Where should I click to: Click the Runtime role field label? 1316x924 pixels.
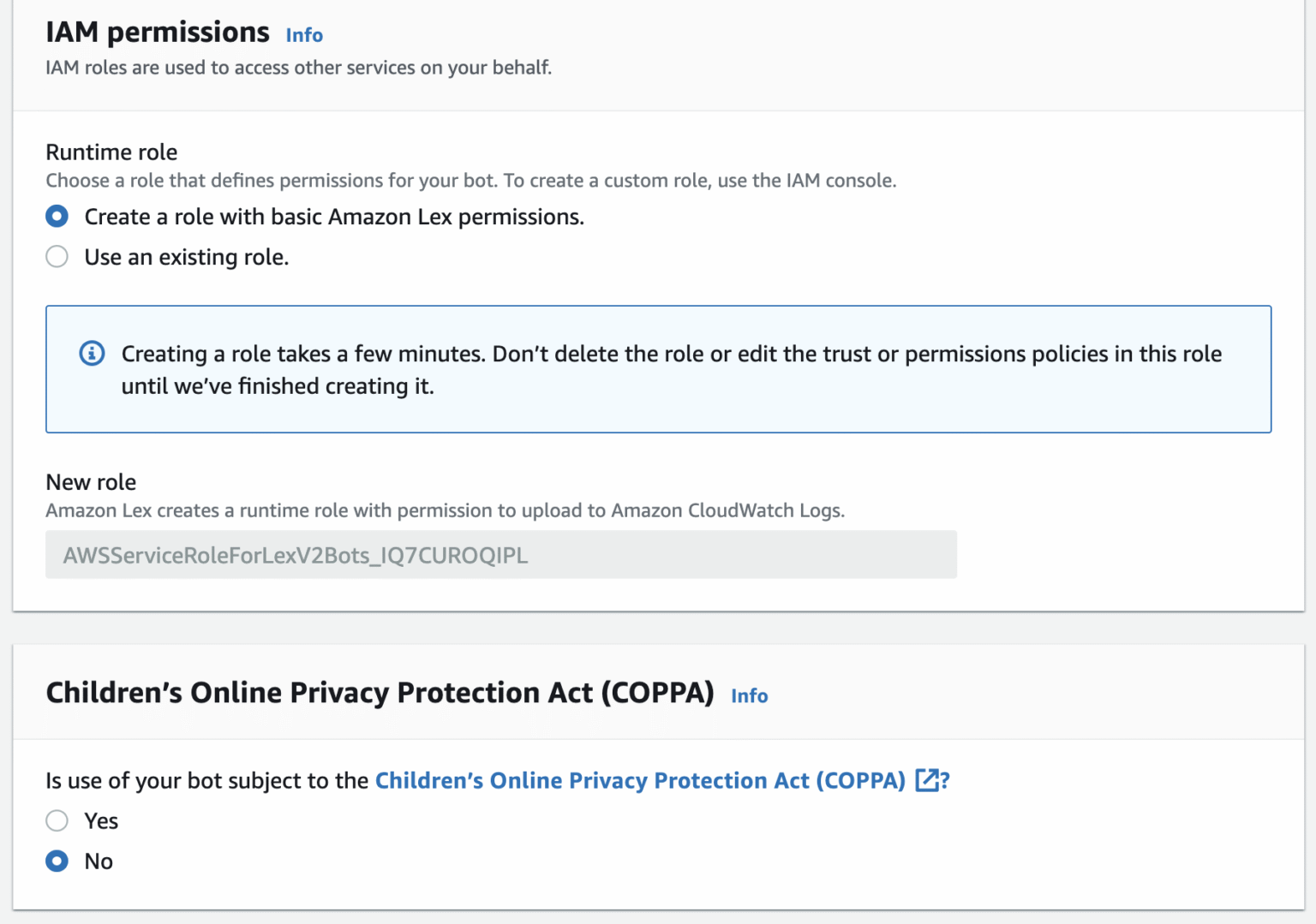(x=111, y=152)
